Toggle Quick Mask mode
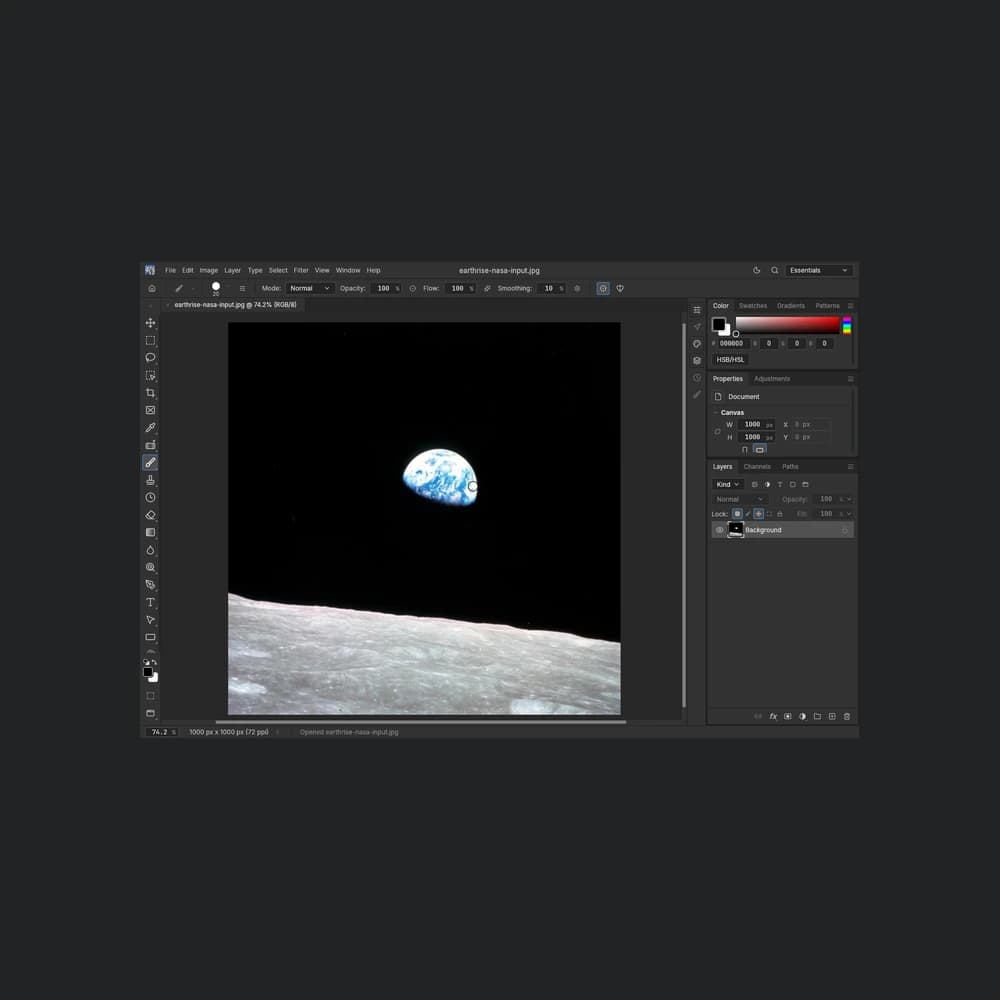1000x1000 pixels. coord(151,696)
